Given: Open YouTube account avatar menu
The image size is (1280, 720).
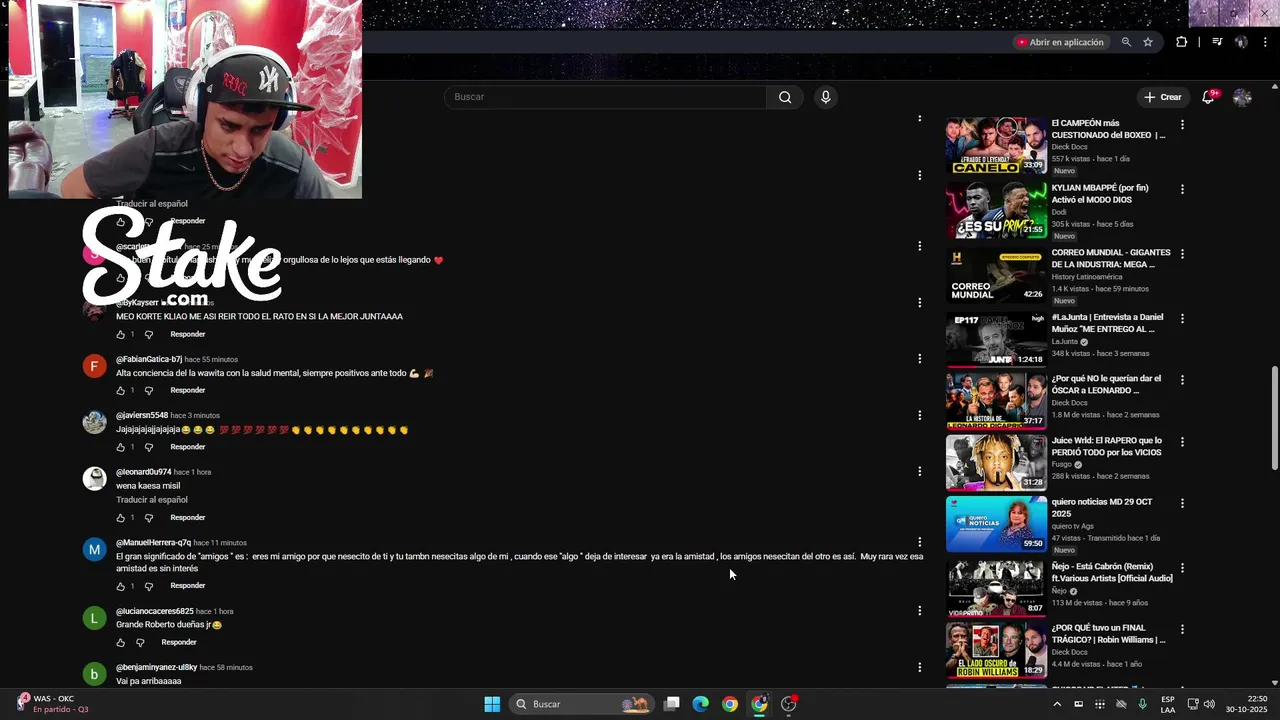Looking at the screenshot, I should point(1242,97).
